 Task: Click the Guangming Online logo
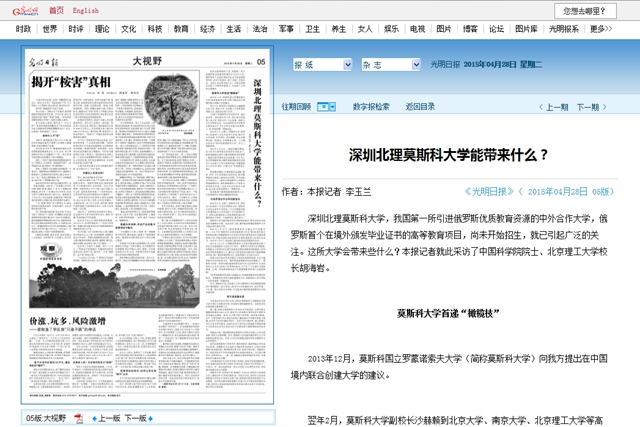pos(24,10)
